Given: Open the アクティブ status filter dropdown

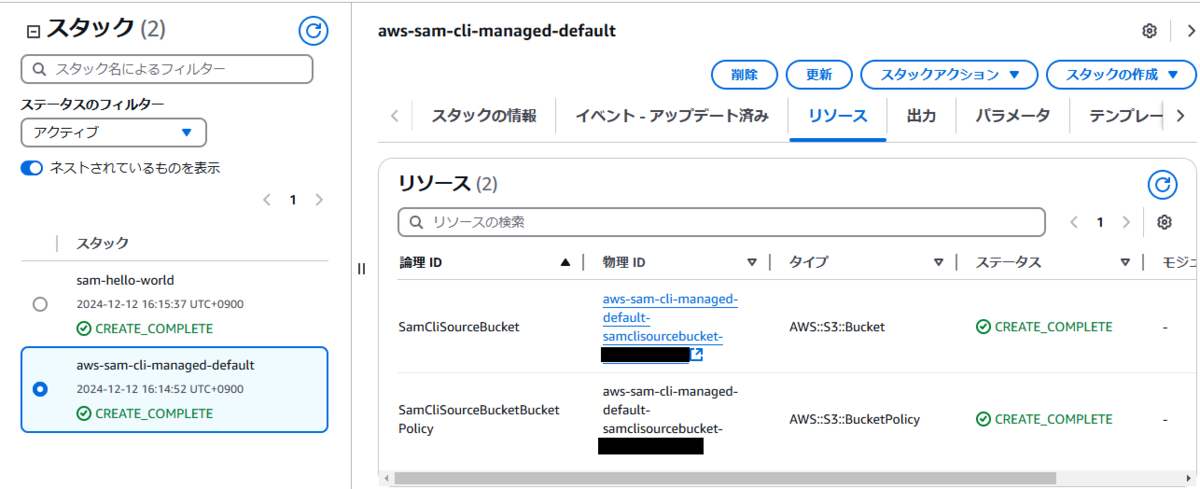Looking at the screenshot, I should tap(114, 132).
